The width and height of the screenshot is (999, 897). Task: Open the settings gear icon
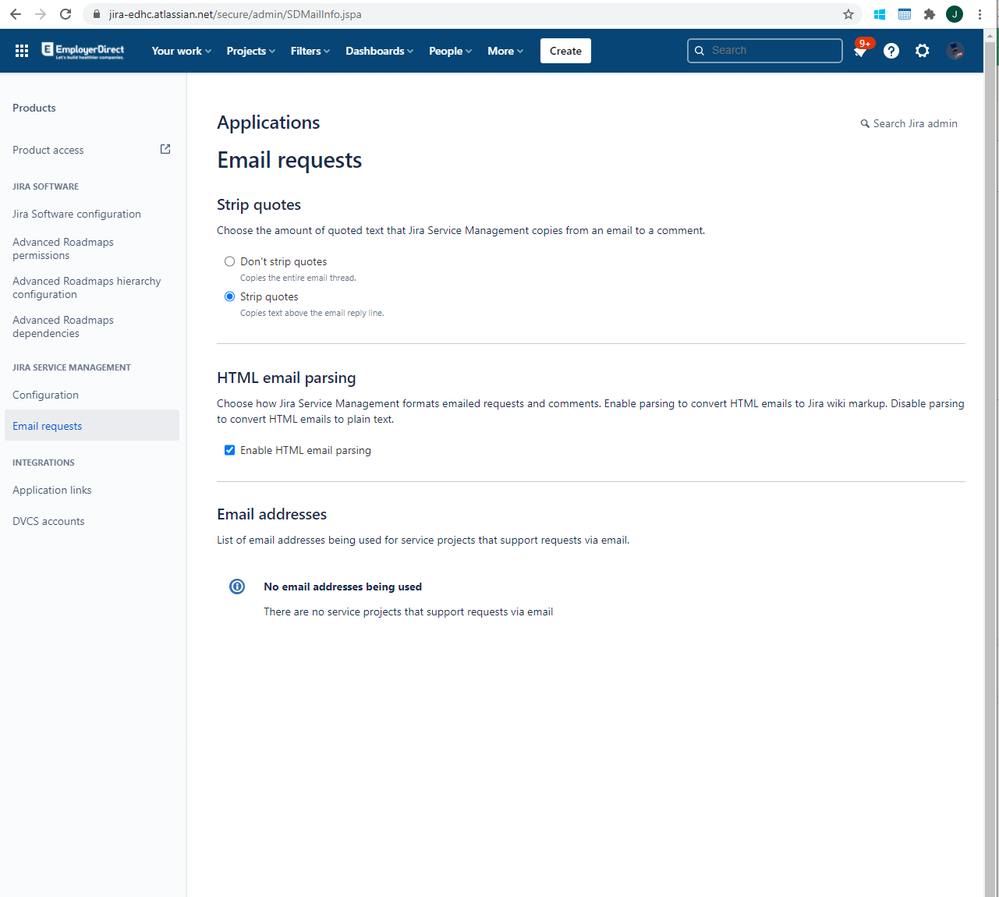[x=922, y=51]
